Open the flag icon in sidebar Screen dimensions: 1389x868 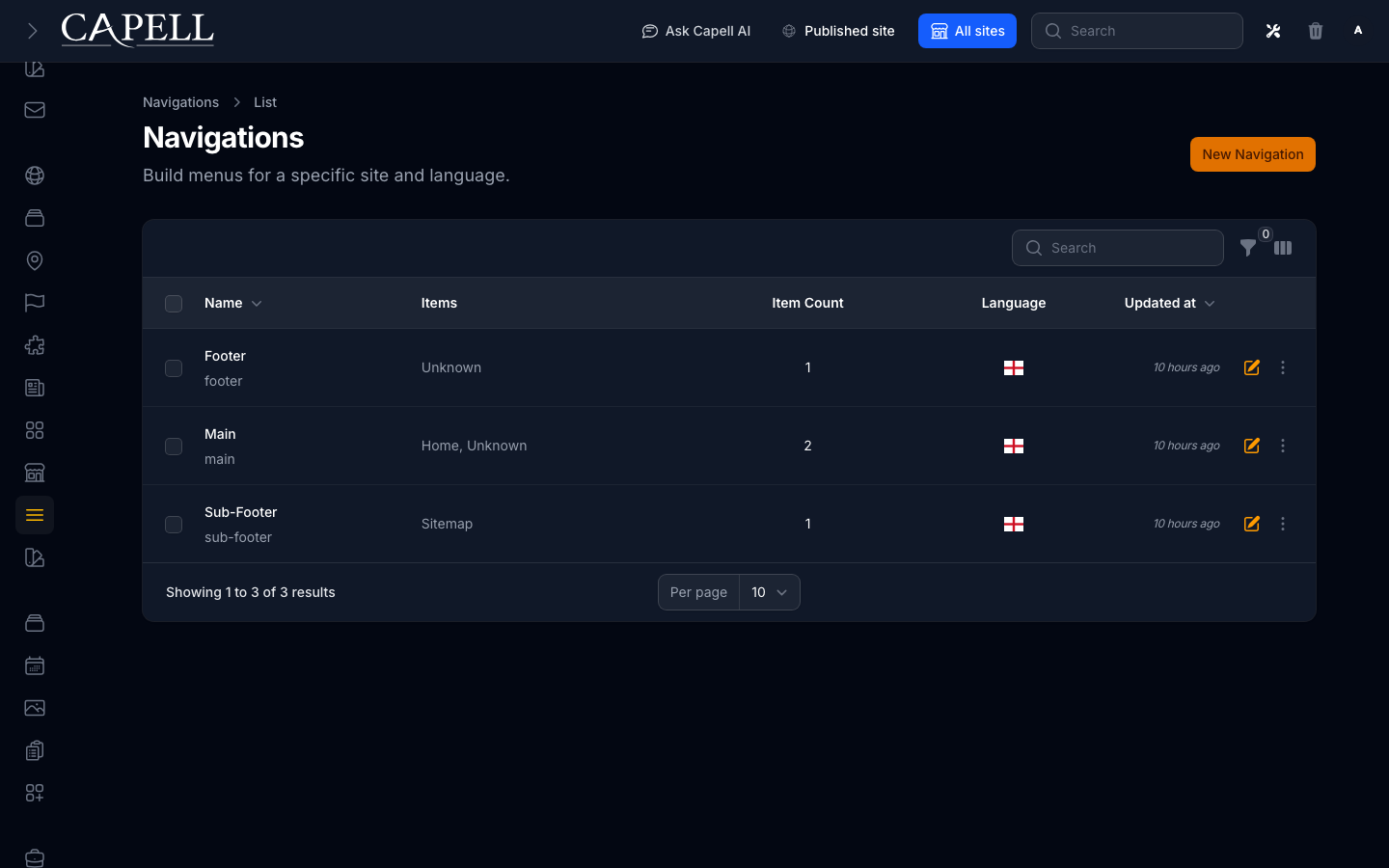coord(35,303)
